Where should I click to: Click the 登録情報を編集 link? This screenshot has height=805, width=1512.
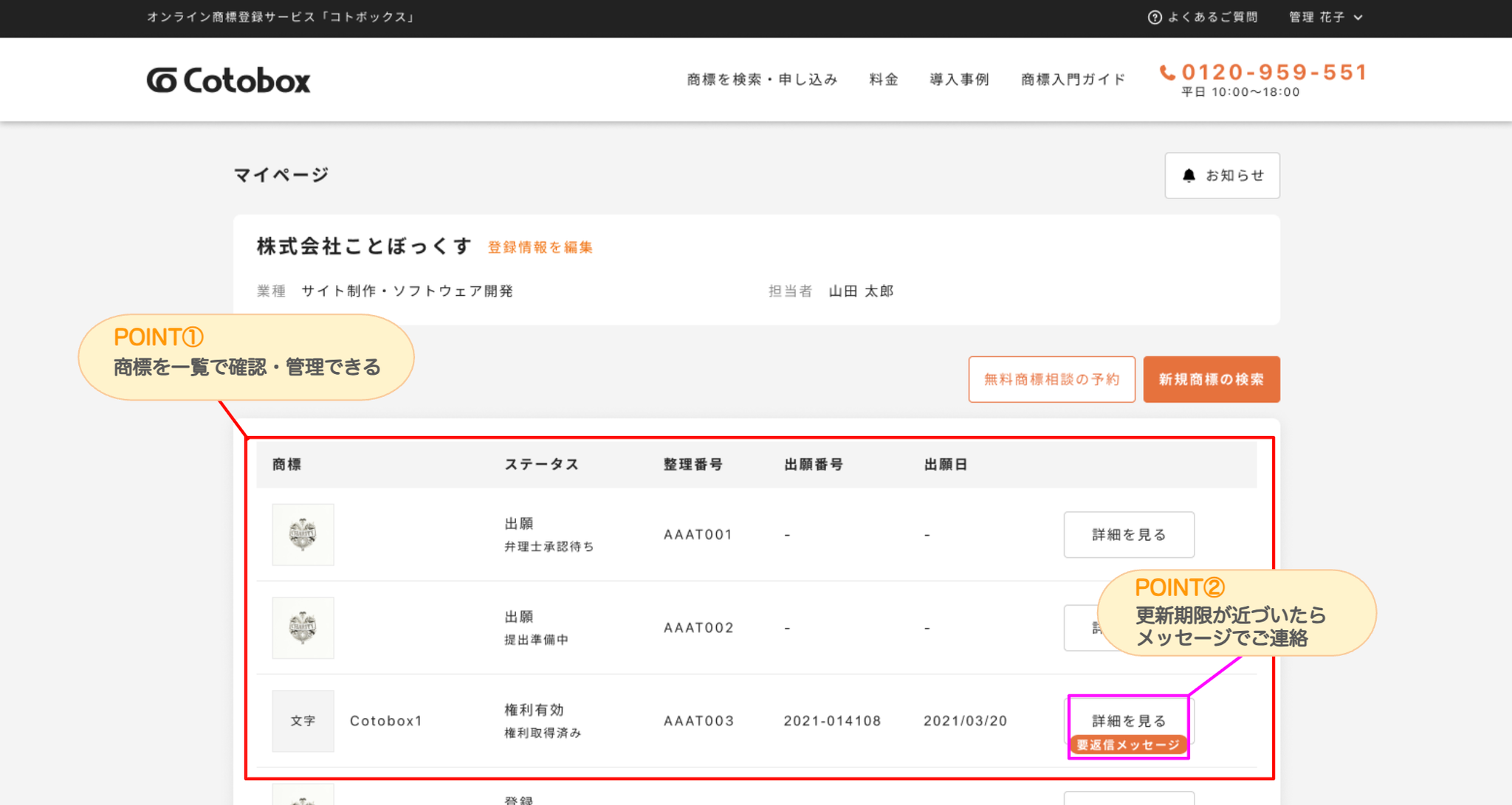coord(540,247)
